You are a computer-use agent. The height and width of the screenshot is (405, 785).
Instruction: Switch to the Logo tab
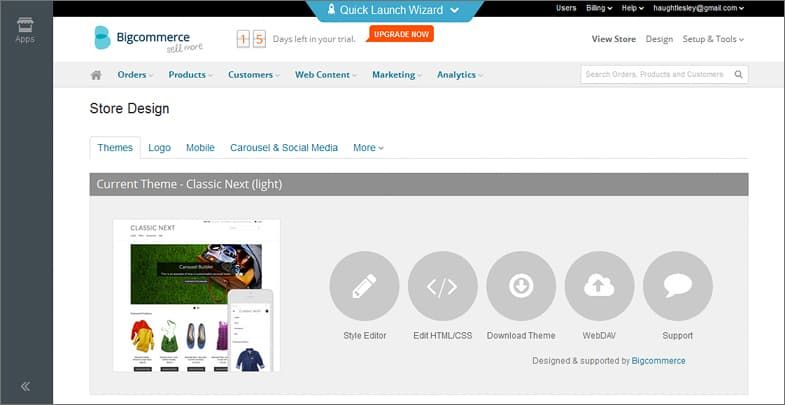(159, 148)
